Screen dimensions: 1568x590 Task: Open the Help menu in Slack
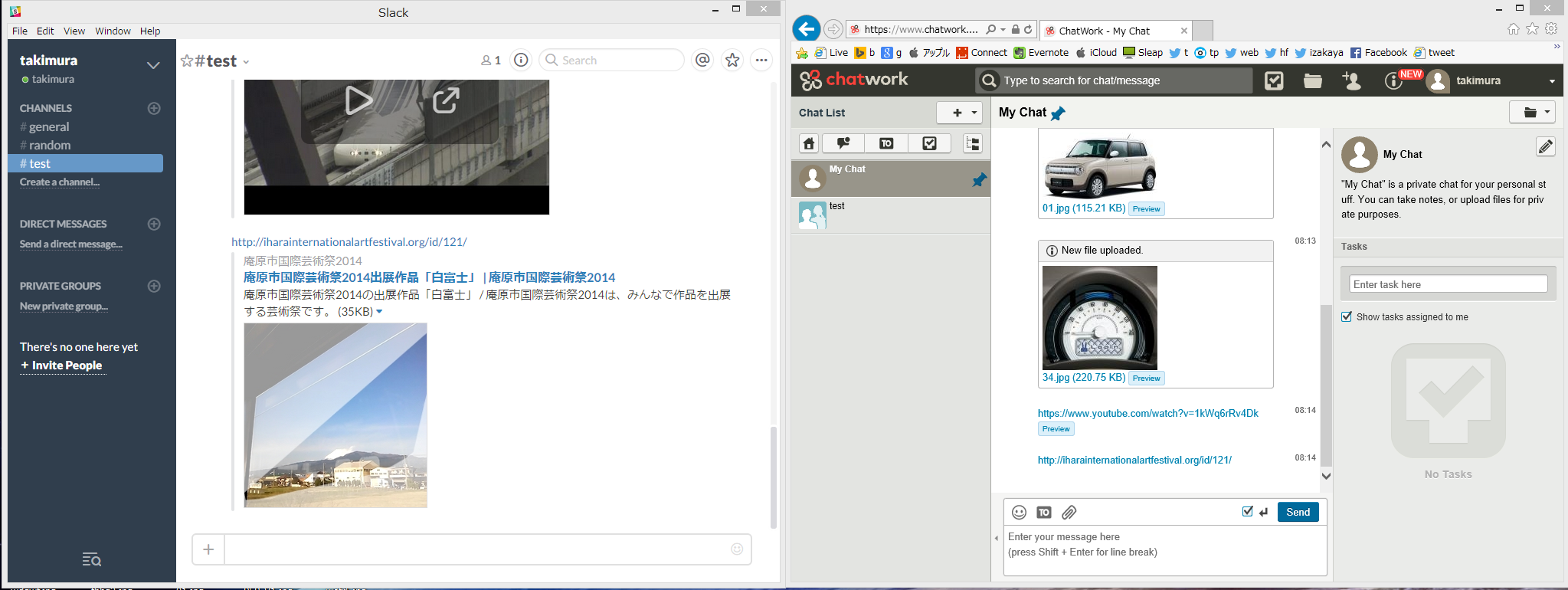[150, 31]
